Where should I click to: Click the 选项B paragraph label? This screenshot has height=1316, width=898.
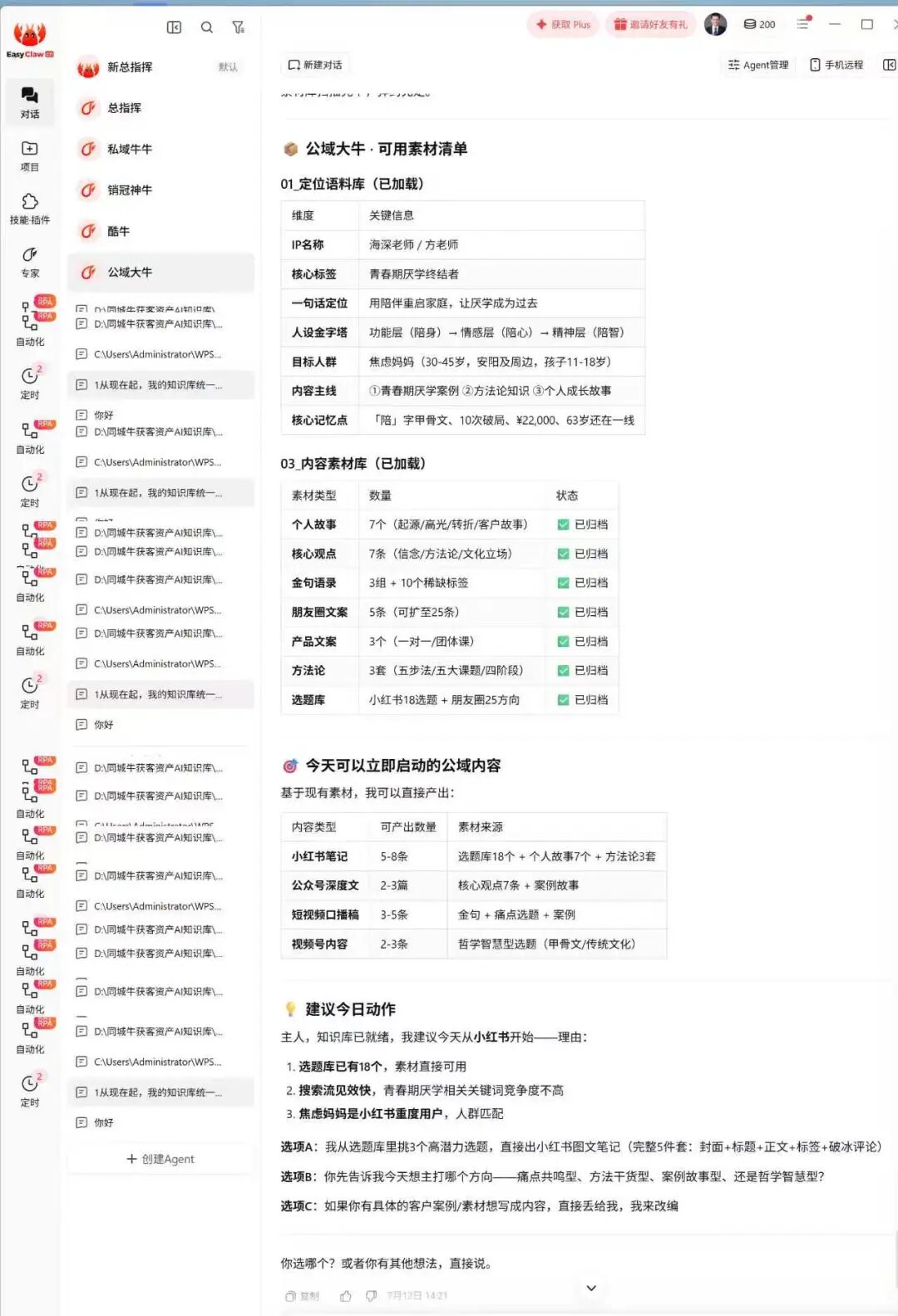pos(299,1176)
